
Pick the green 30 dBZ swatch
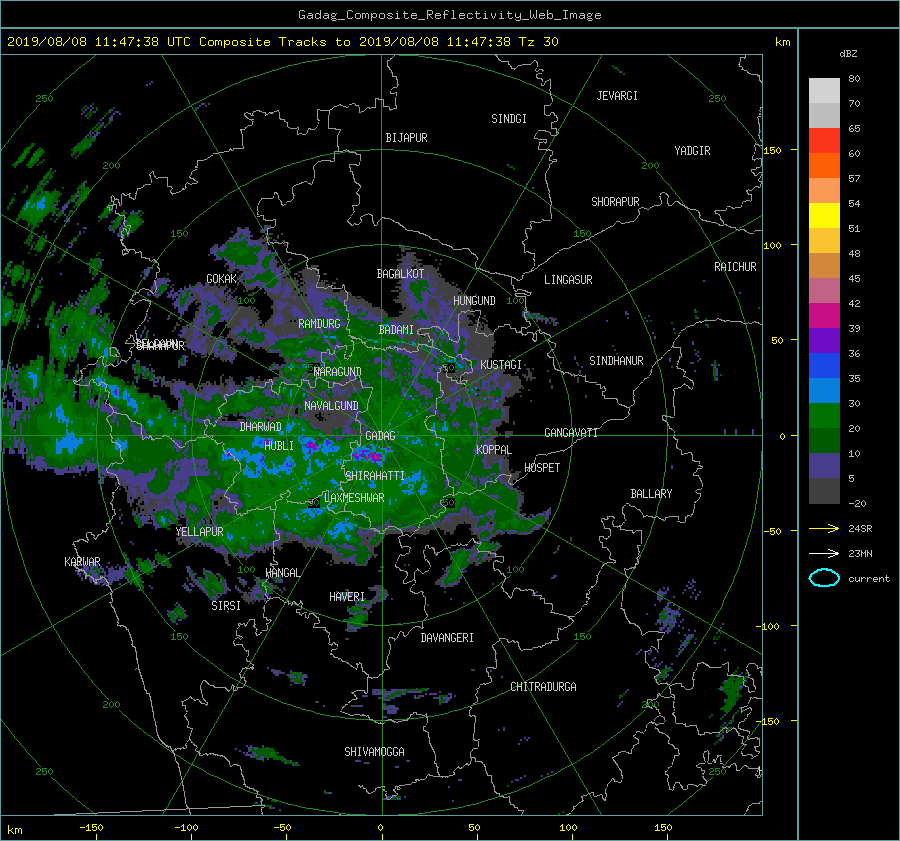click(824, 415)
